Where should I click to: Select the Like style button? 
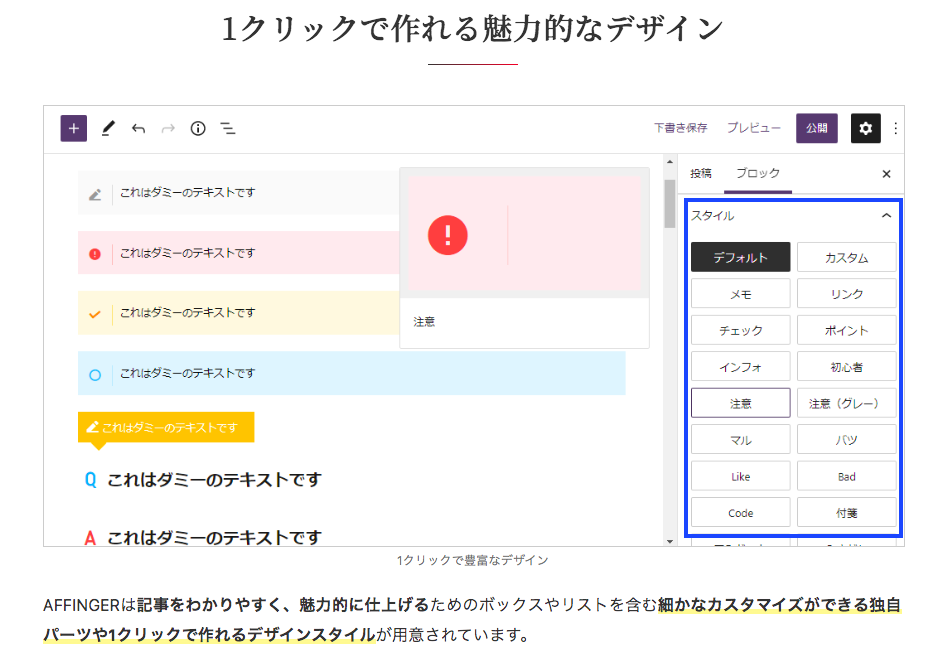pyautogui.click(x=740, y=477)
